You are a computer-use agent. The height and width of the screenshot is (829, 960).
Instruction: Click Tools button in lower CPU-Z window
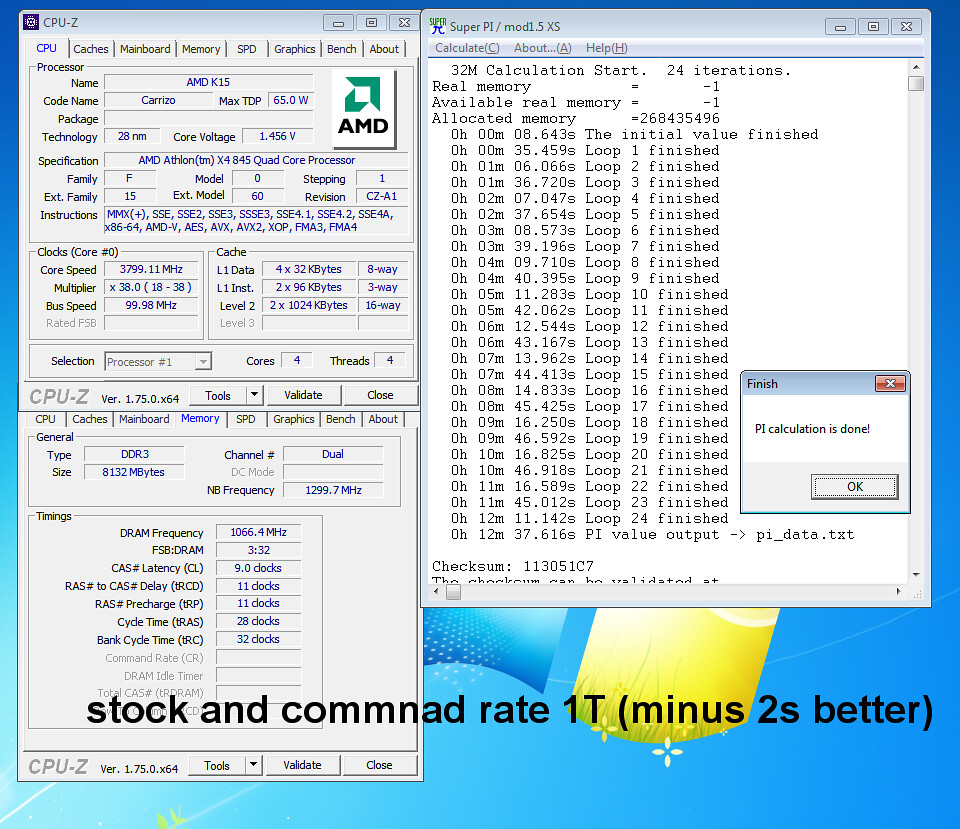pyautogui.click(x=217, y=765)
